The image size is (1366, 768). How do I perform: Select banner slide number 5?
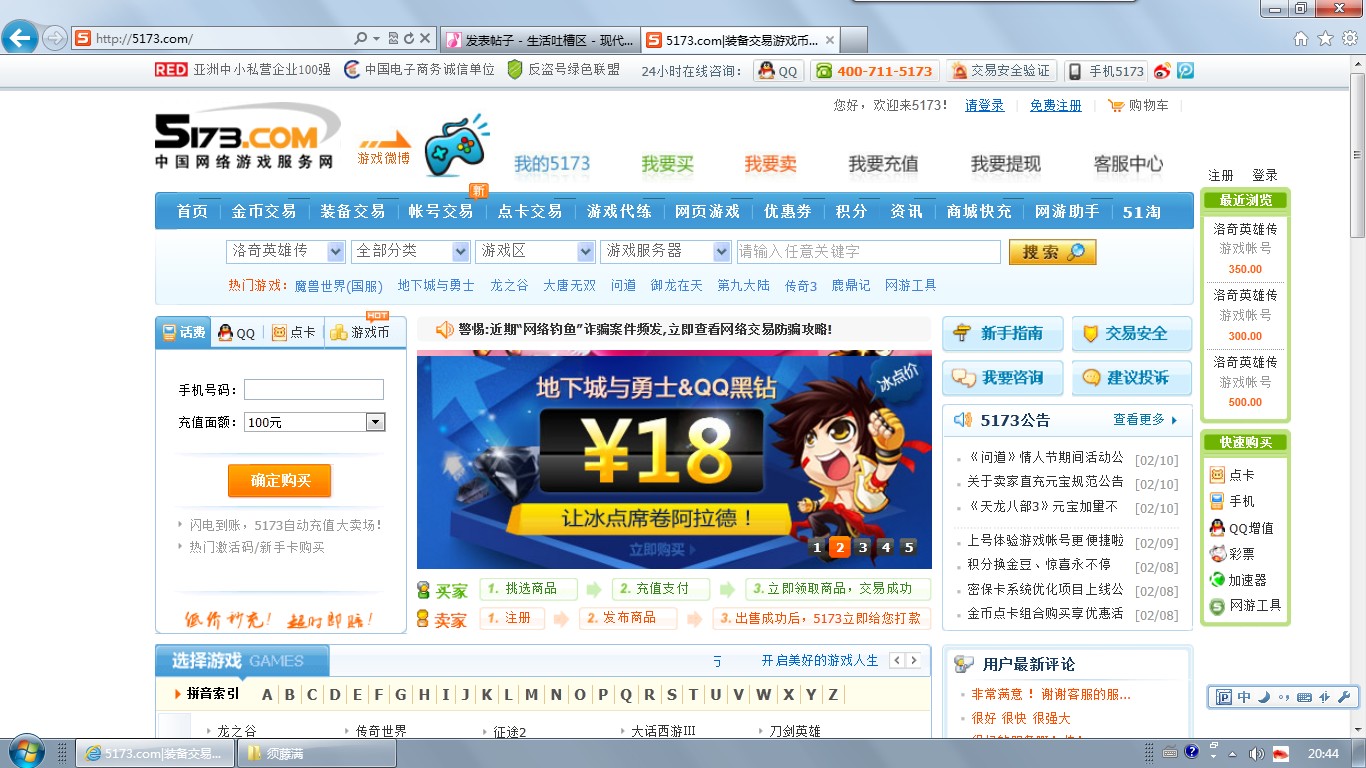[908, 547]
